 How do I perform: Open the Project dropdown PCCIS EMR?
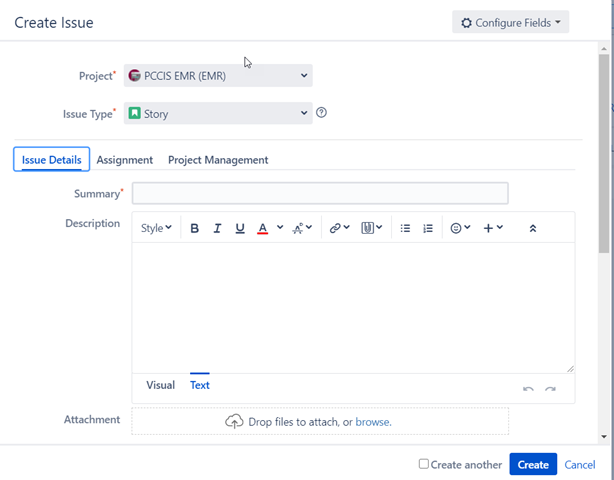218,76
